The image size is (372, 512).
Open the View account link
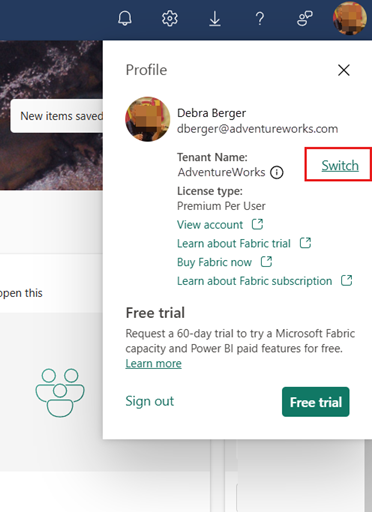pyautogui.click(x=210, y=225)
